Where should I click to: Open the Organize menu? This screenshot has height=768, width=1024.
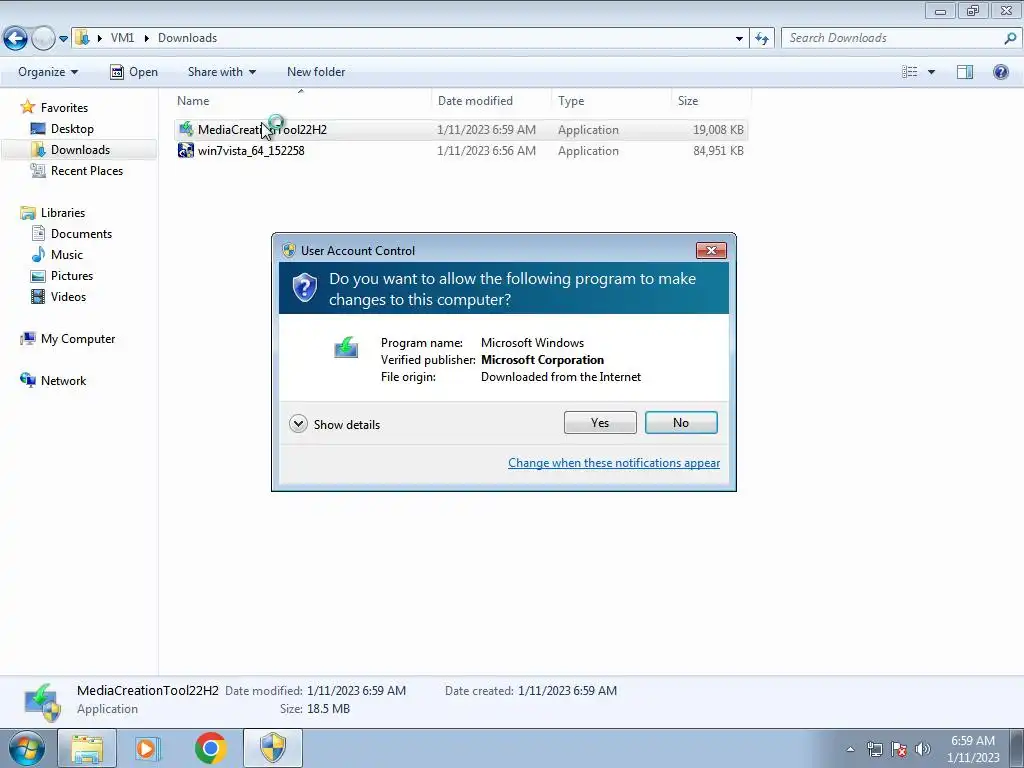[x=48, y=72]
